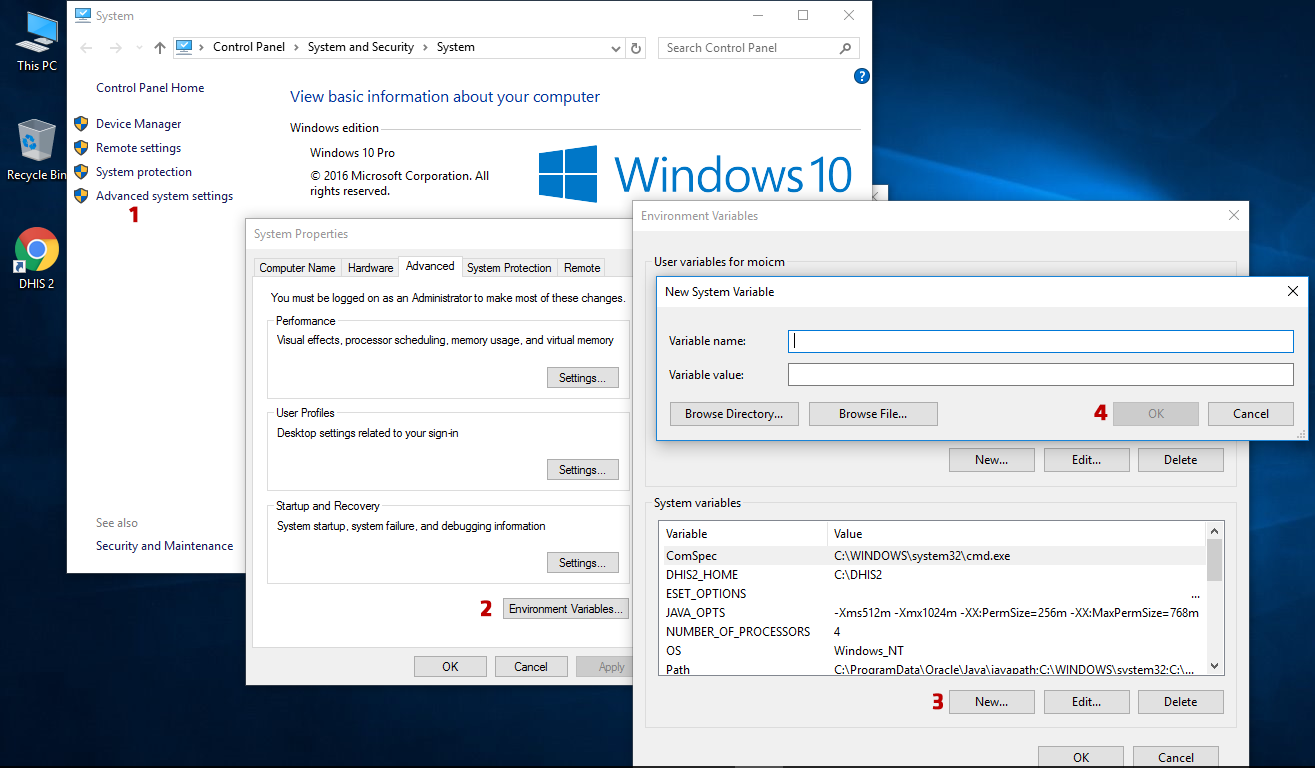1315x768 pixels.
Task: Refresh the System window address bar
Action: (x=637, y=48)
